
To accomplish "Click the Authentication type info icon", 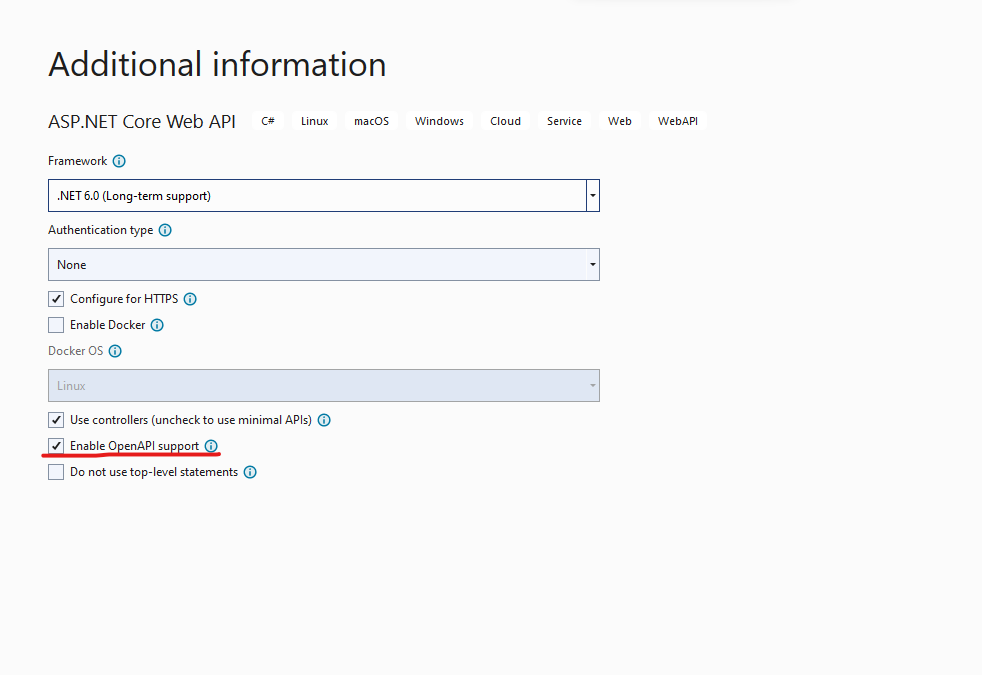I will (165, 230).
